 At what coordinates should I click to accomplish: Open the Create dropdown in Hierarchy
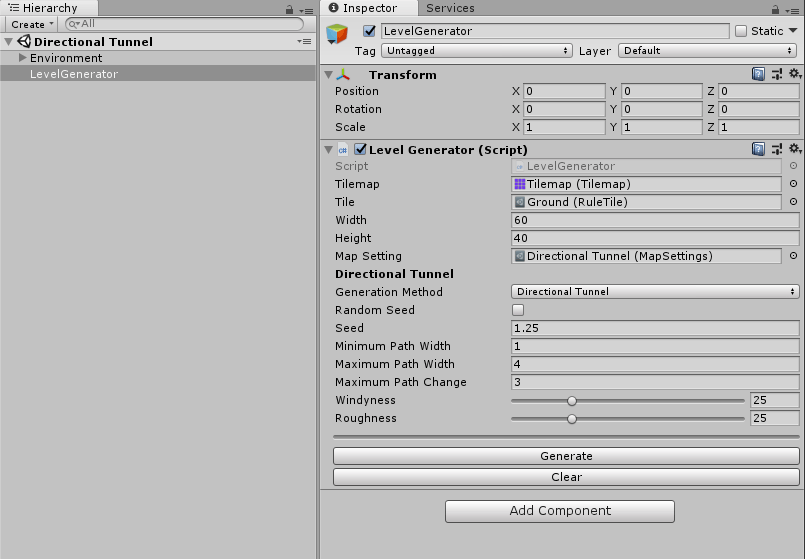pos(32,24)
